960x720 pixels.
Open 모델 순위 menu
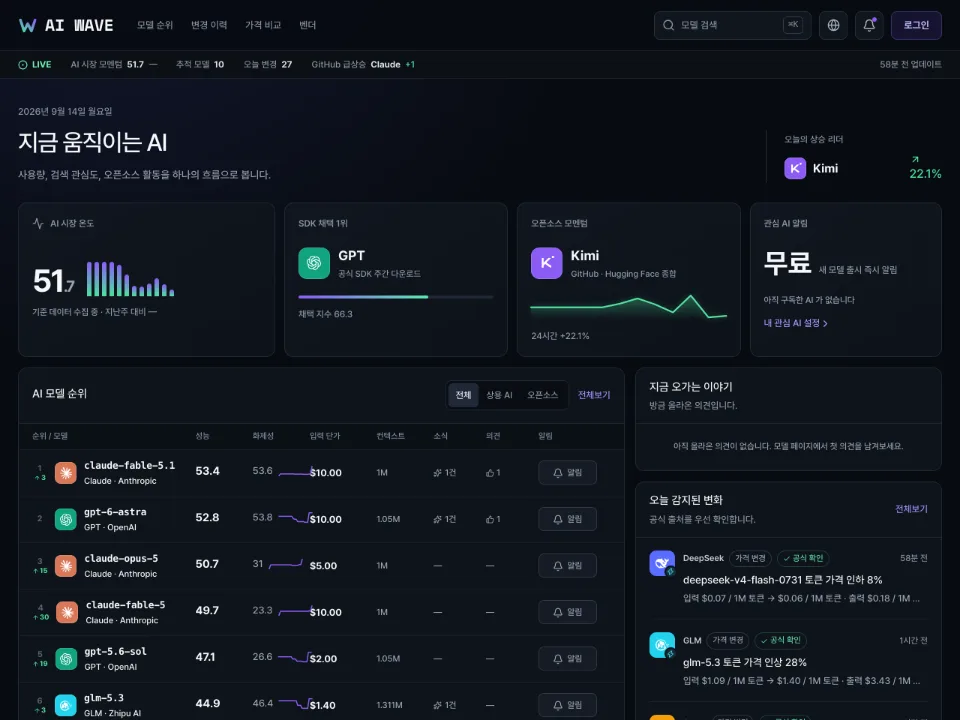click(155, 25)
